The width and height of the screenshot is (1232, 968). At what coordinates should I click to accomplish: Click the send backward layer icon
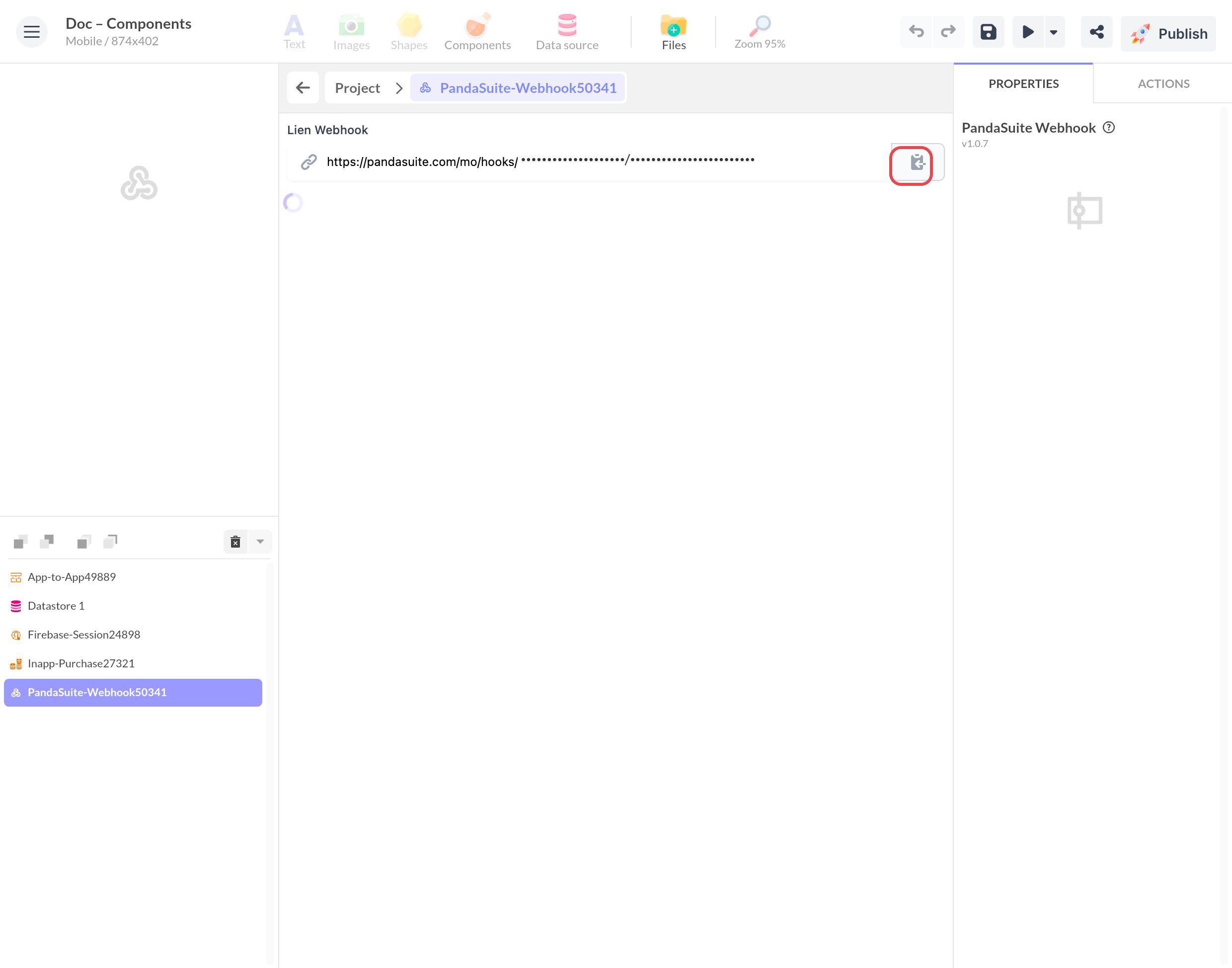tap(47, 542)
